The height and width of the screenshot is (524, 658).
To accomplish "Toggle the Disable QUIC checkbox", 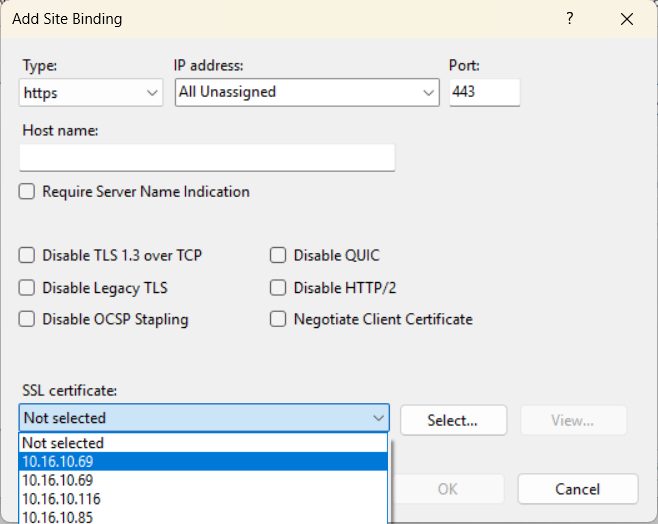I will (x=278, y=256).
